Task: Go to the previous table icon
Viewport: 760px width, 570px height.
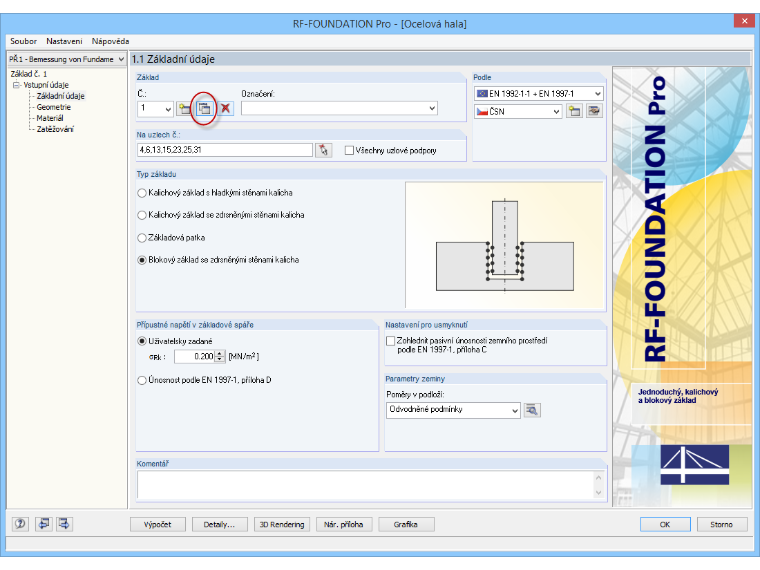Action: point(44,524)
